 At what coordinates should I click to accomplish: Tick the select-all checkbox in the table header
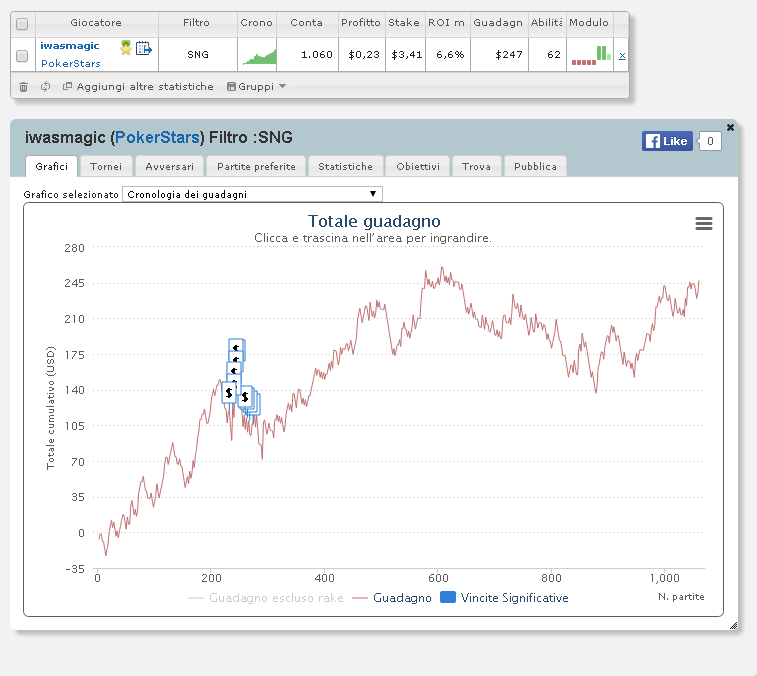point(22,24)
